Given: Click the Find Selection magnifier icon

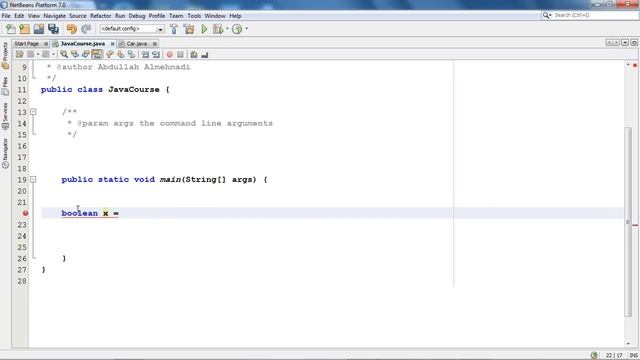Looking at the screenshot, I should click(x=64, y=54).
